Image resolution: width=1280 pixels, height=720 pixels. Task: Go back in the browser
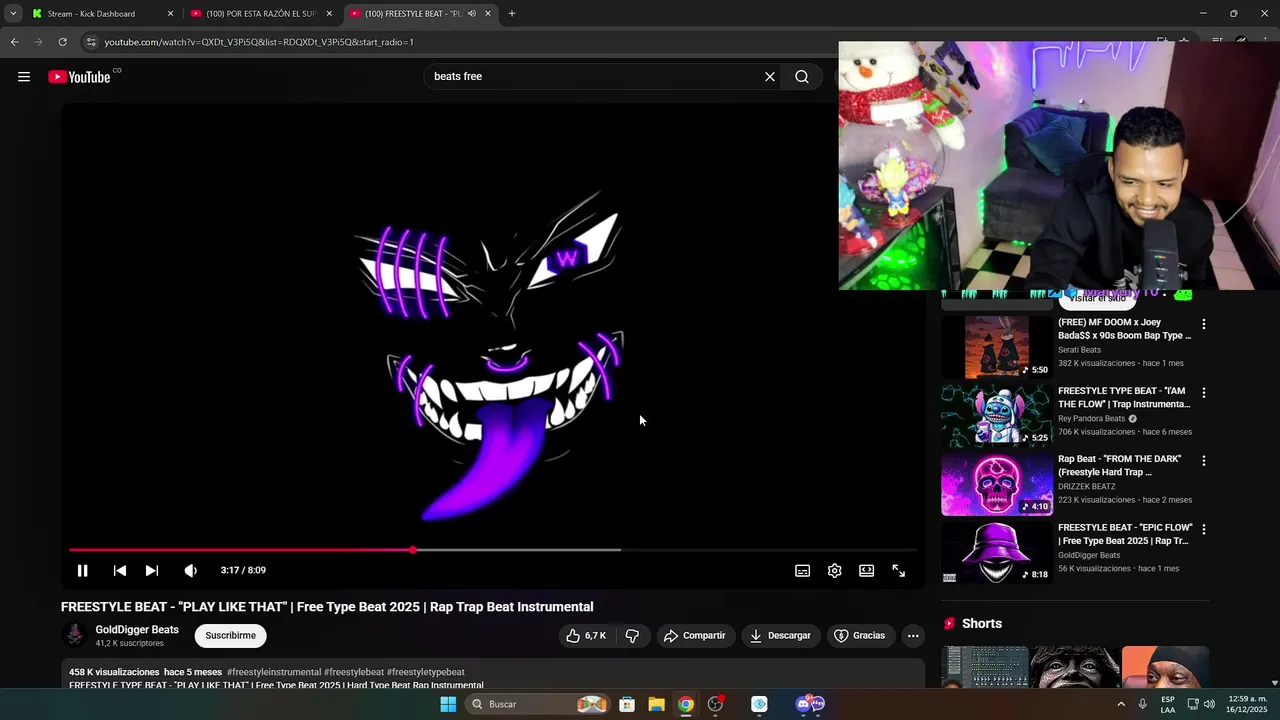[x=14, y=42]
